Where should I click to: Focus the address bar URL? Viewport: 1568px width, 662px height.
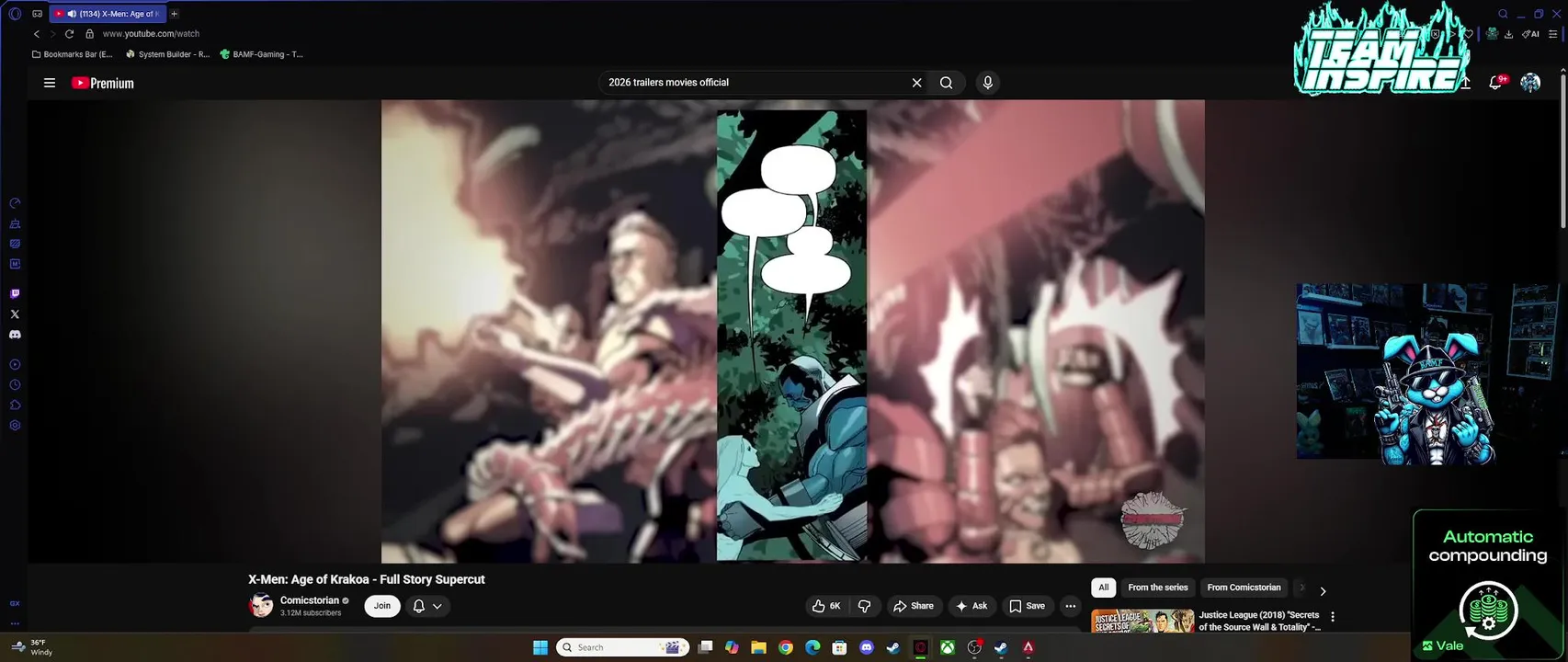pos(151,34)
